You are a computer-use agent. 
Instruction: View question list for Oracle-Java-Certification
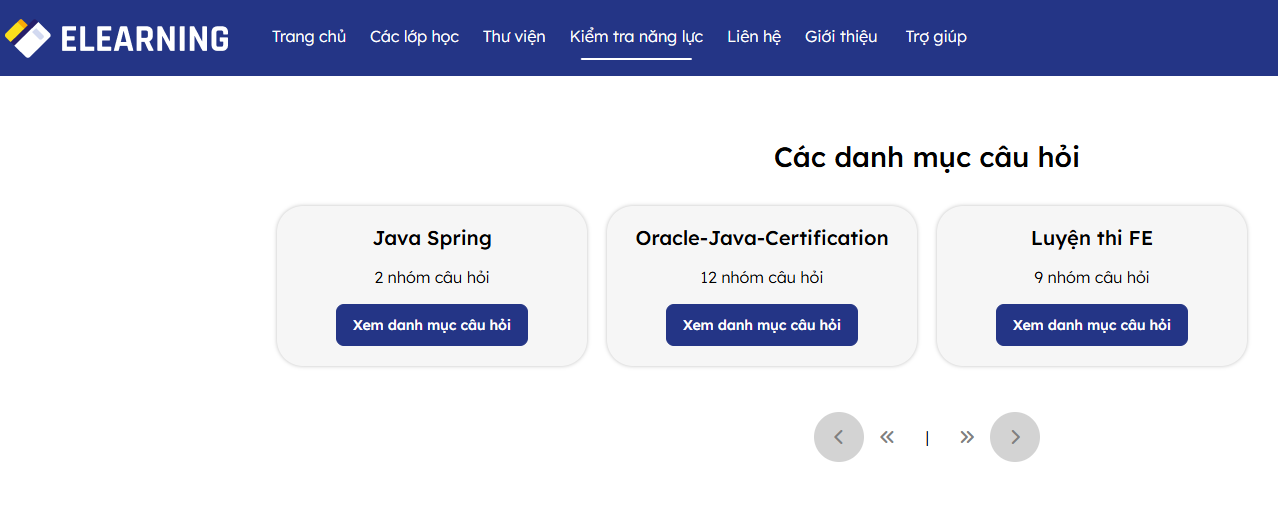tap(762, 325)
